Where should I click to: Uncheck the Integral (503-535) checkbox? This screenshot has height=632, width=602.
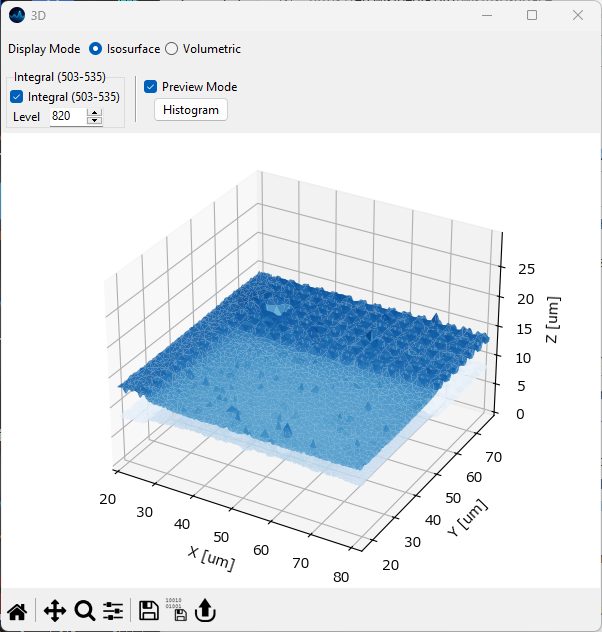tap(17, 97)
